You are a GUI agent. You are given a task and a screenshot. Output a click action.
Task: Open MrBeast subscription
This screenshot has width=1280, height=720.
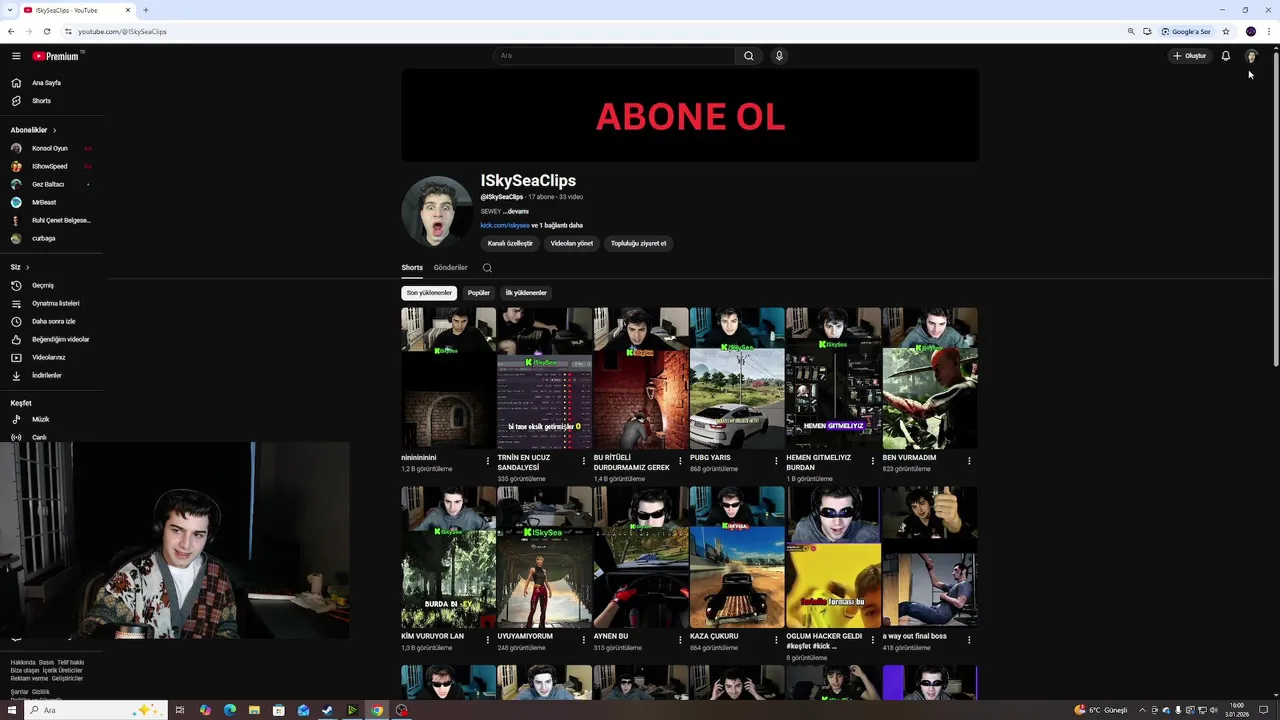click(53, 202)
